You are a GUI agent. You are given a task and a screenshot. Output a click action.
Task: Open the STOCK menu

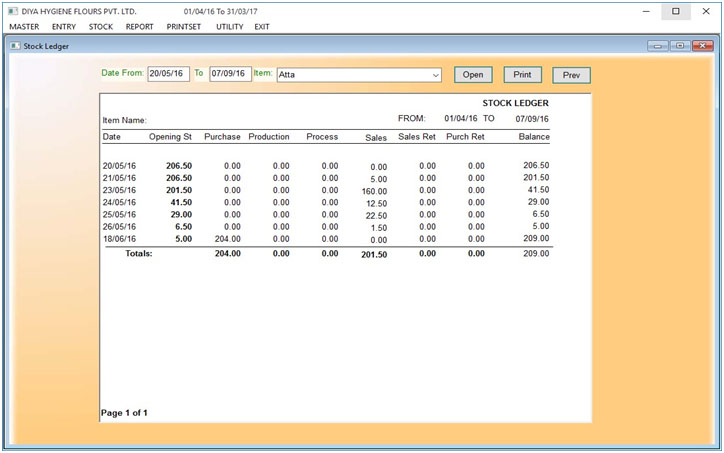pyautogui.click(x=100, y=26)
